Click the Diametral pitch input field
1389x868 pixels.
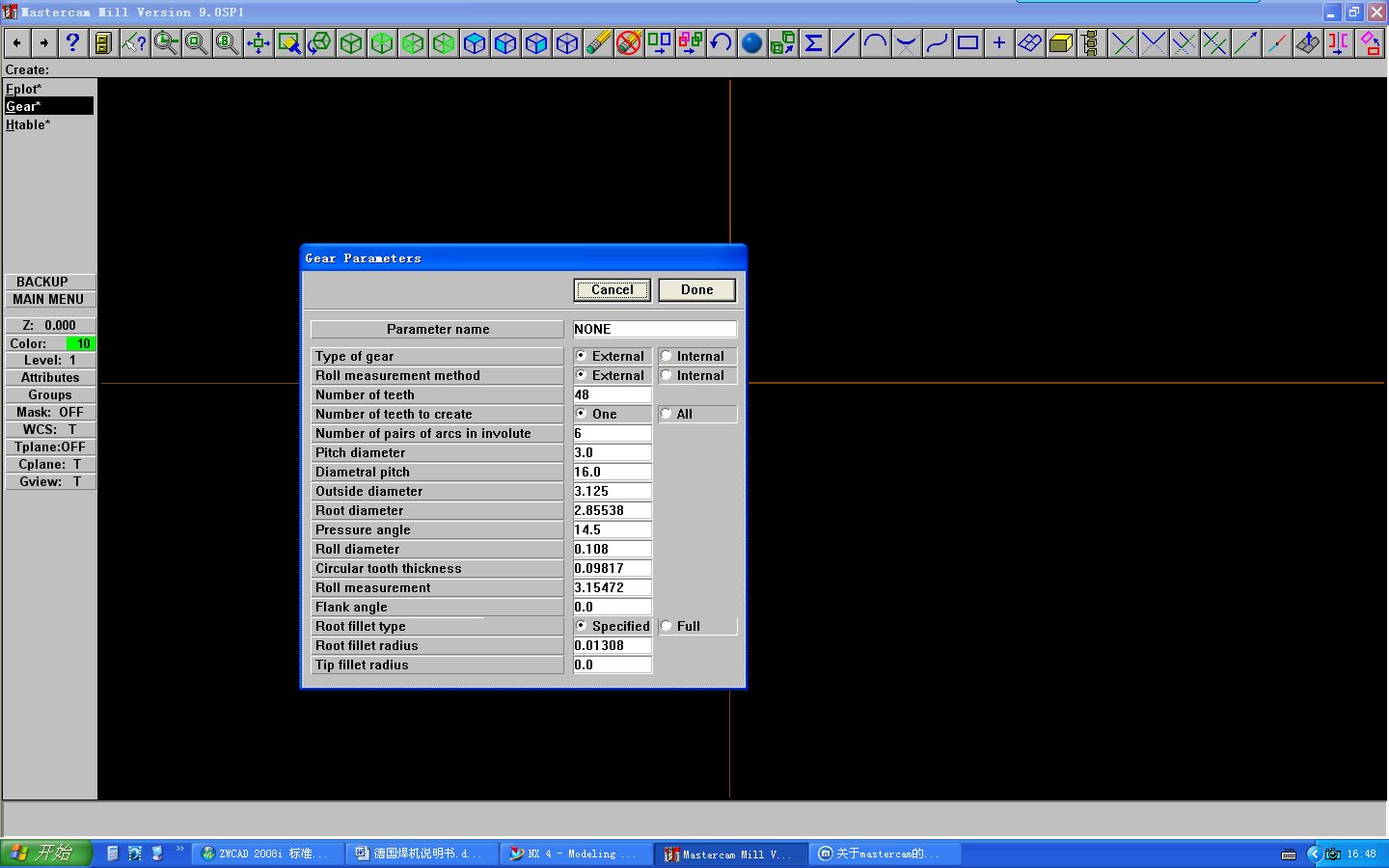613,472
